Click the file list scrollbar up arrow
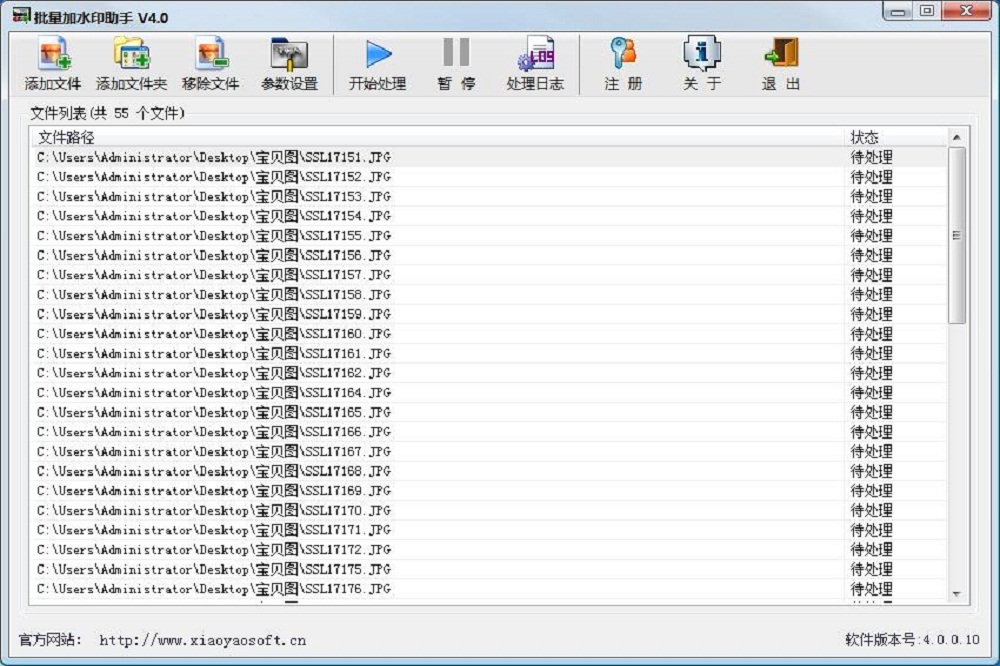The width and height of the screenshot is (1000, 666). coord(956,137)
